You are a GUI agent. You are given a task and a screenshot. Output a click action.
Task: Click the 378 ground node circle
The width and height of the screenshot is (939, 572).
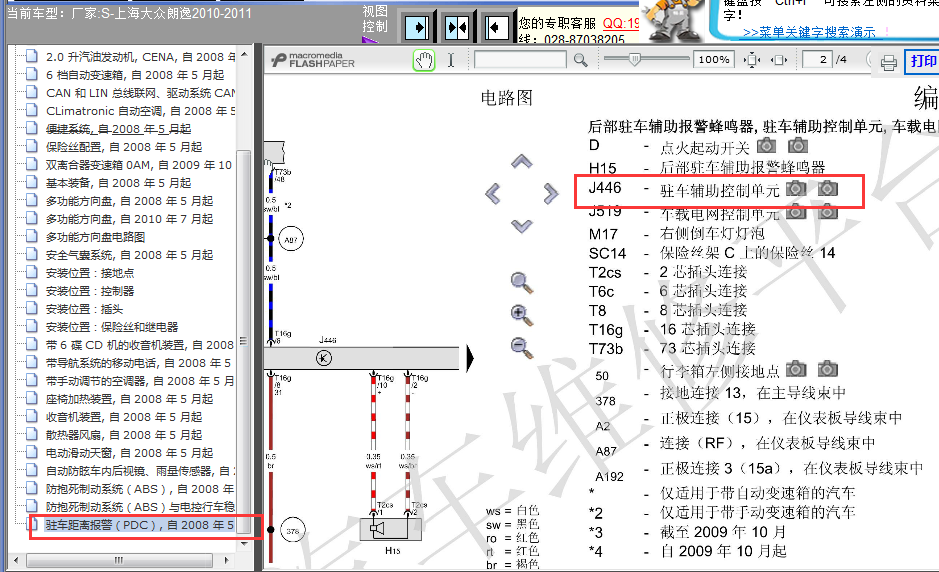pos(293,530)
